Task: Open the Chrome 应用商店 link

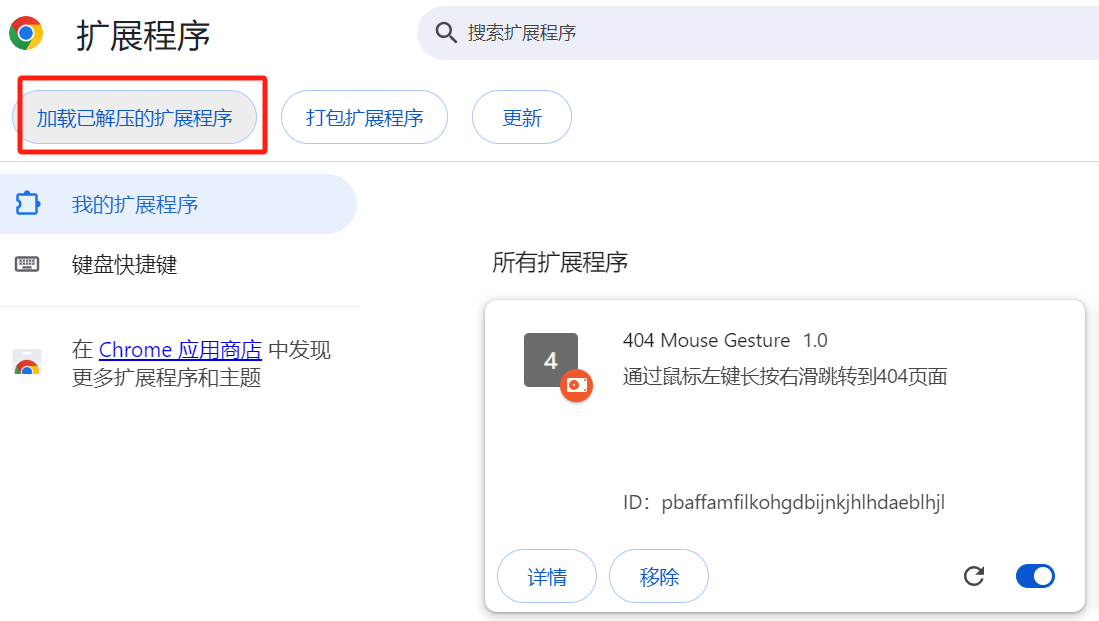Action: 180,349
